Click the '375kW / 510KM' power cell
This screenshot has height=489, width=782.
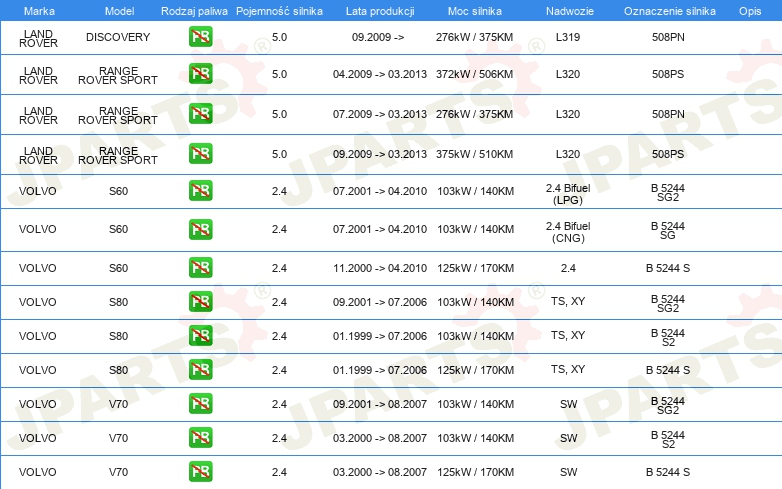click(x=474, y=154)
